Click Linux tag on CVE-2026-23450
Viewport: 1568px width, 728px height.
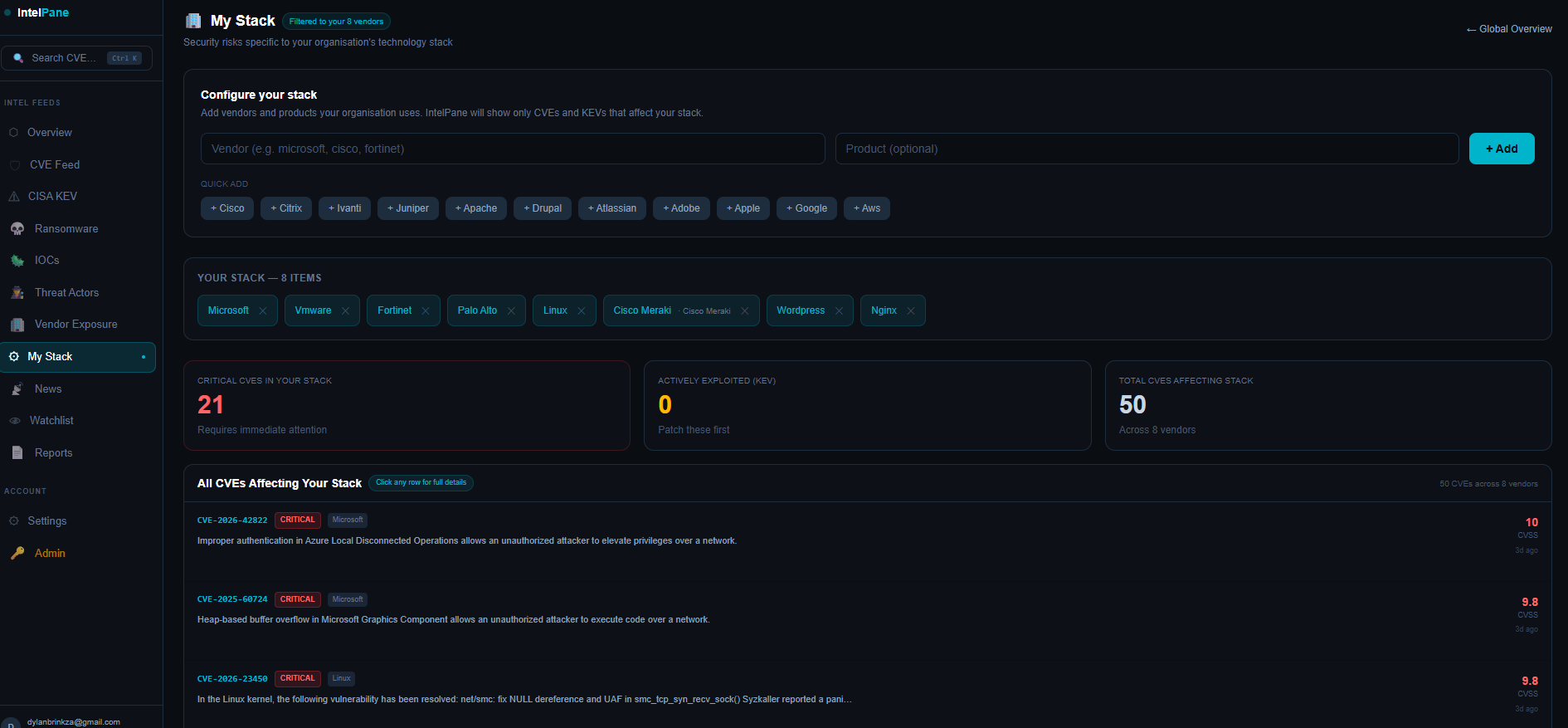point(341,679)
